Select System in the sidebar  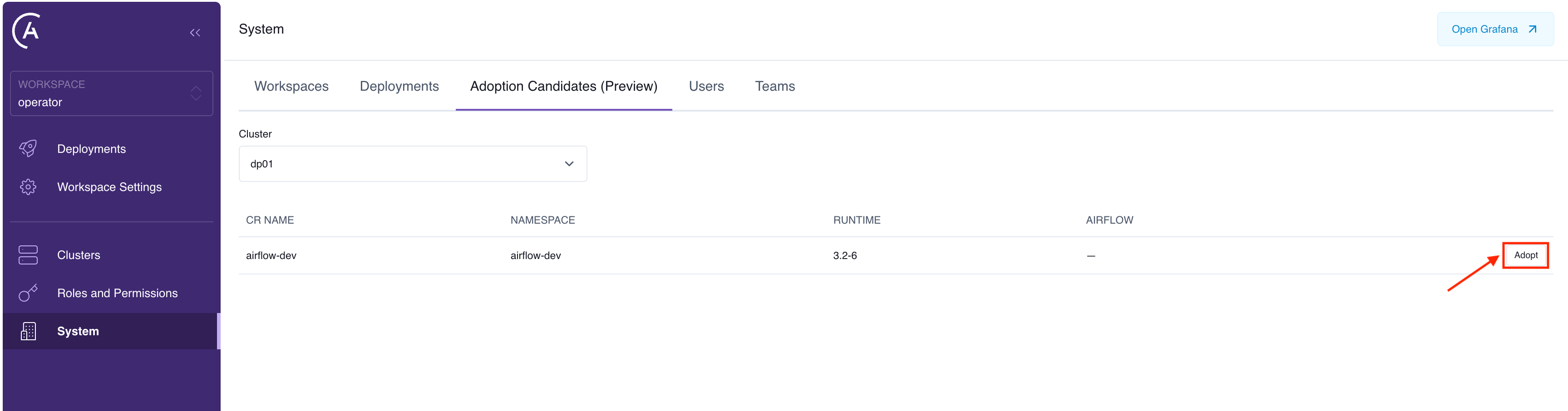(x=111, y=331)
